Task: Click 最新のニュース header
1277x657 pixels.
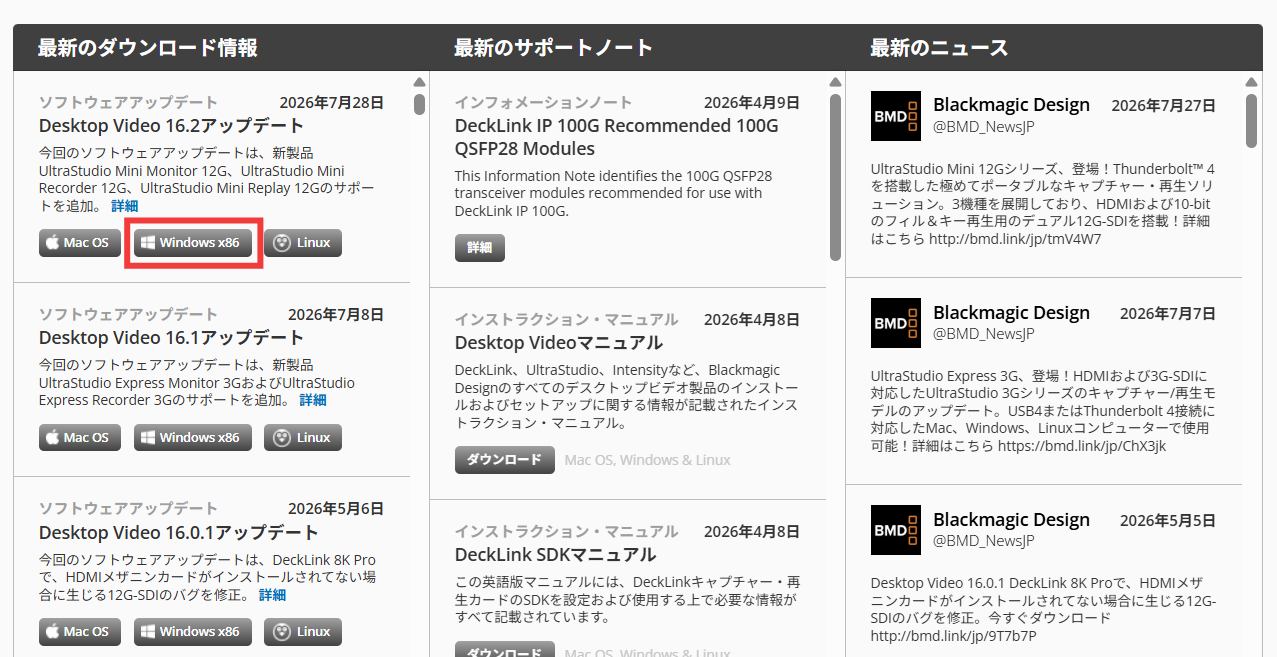Action: [939, 48]
